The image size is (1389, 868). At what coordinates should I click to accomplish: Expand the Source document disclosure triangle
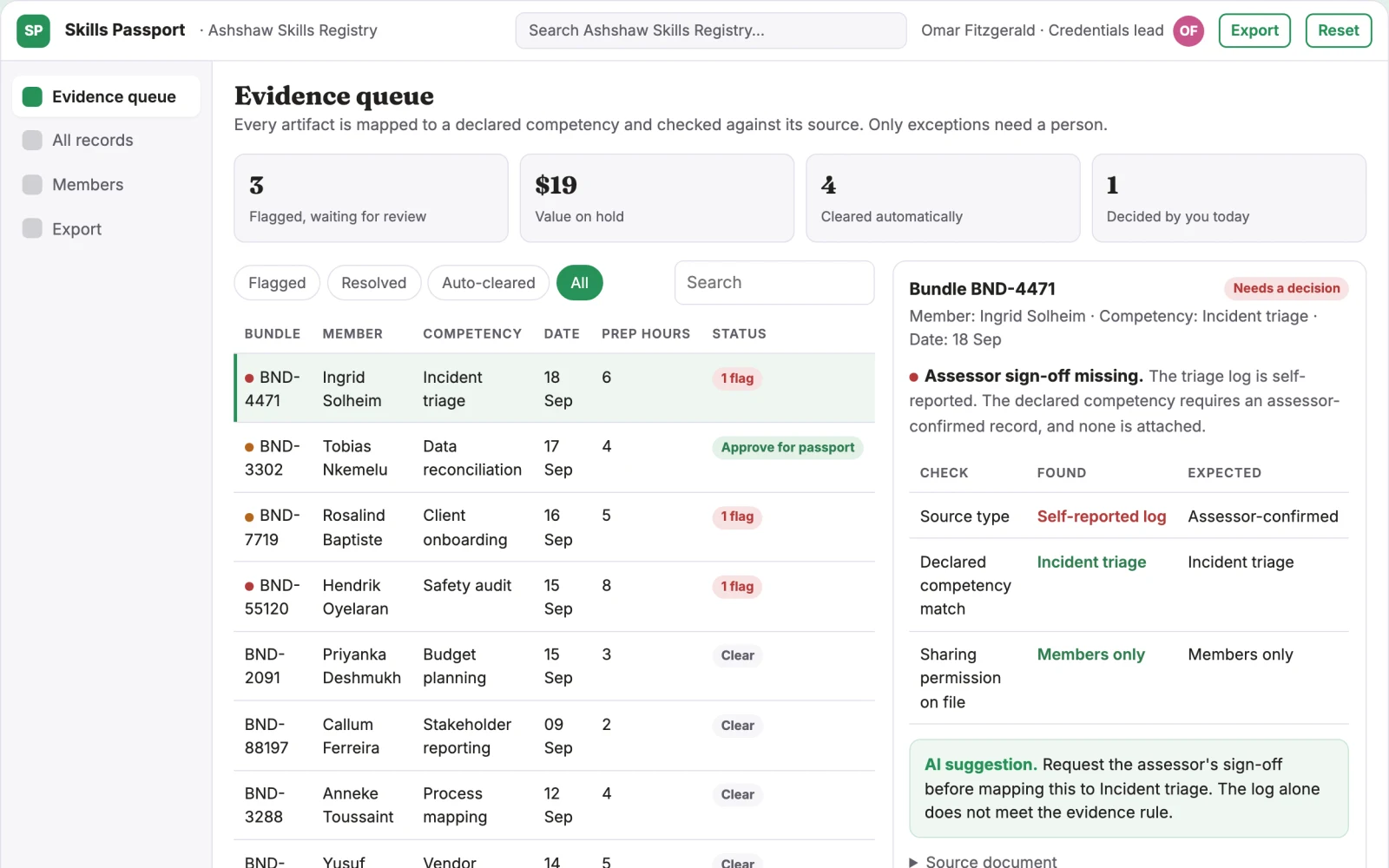point(913,862)
